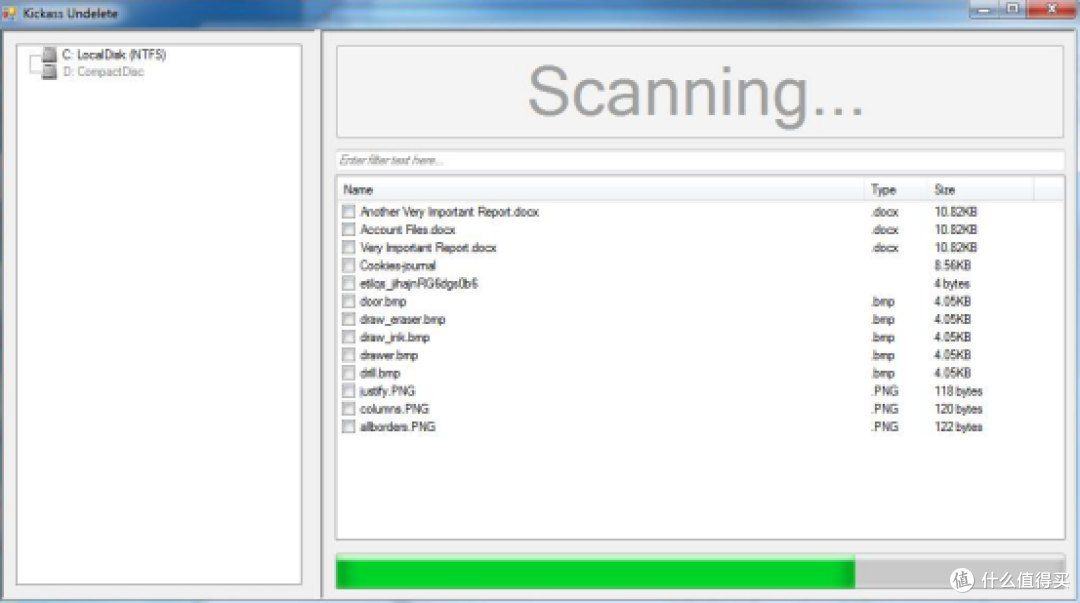This screenshot has height=603, width=1080.
Task: Focus the filter text input field
Action: [x=700, y=161]
